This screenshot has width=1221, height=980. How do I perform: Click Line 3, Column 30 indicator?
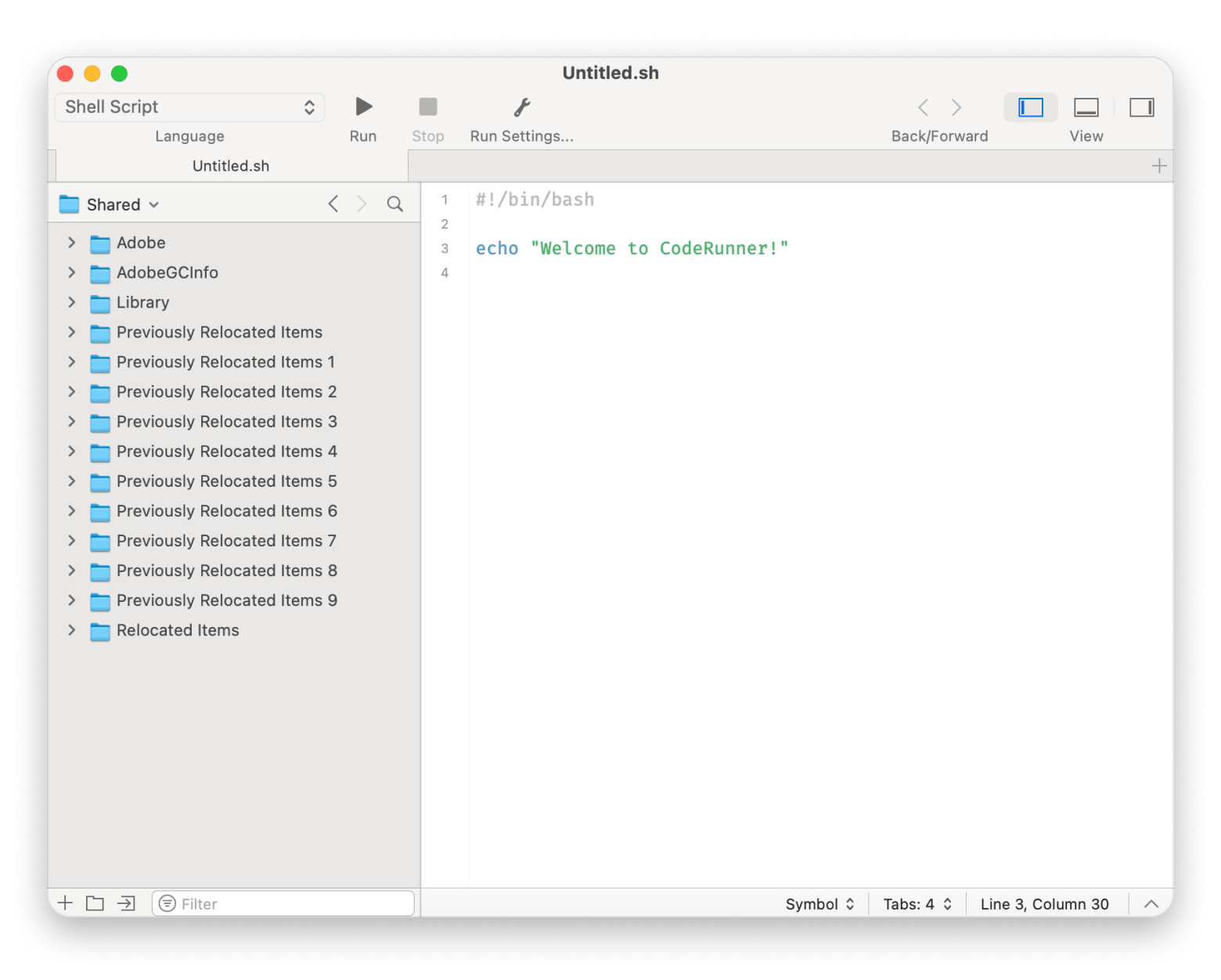tap(1045, 904)
